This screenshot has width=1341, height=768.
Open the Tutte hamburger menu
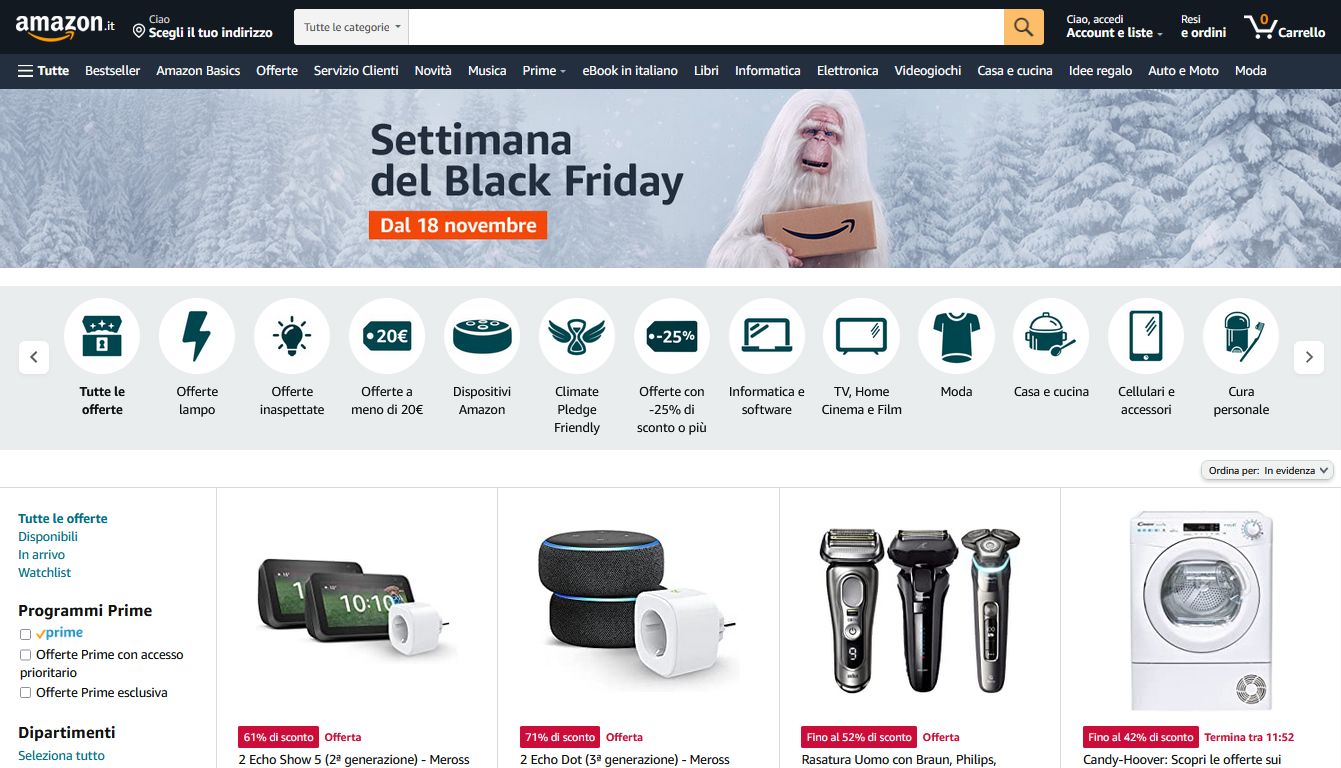tap(43, 70)
